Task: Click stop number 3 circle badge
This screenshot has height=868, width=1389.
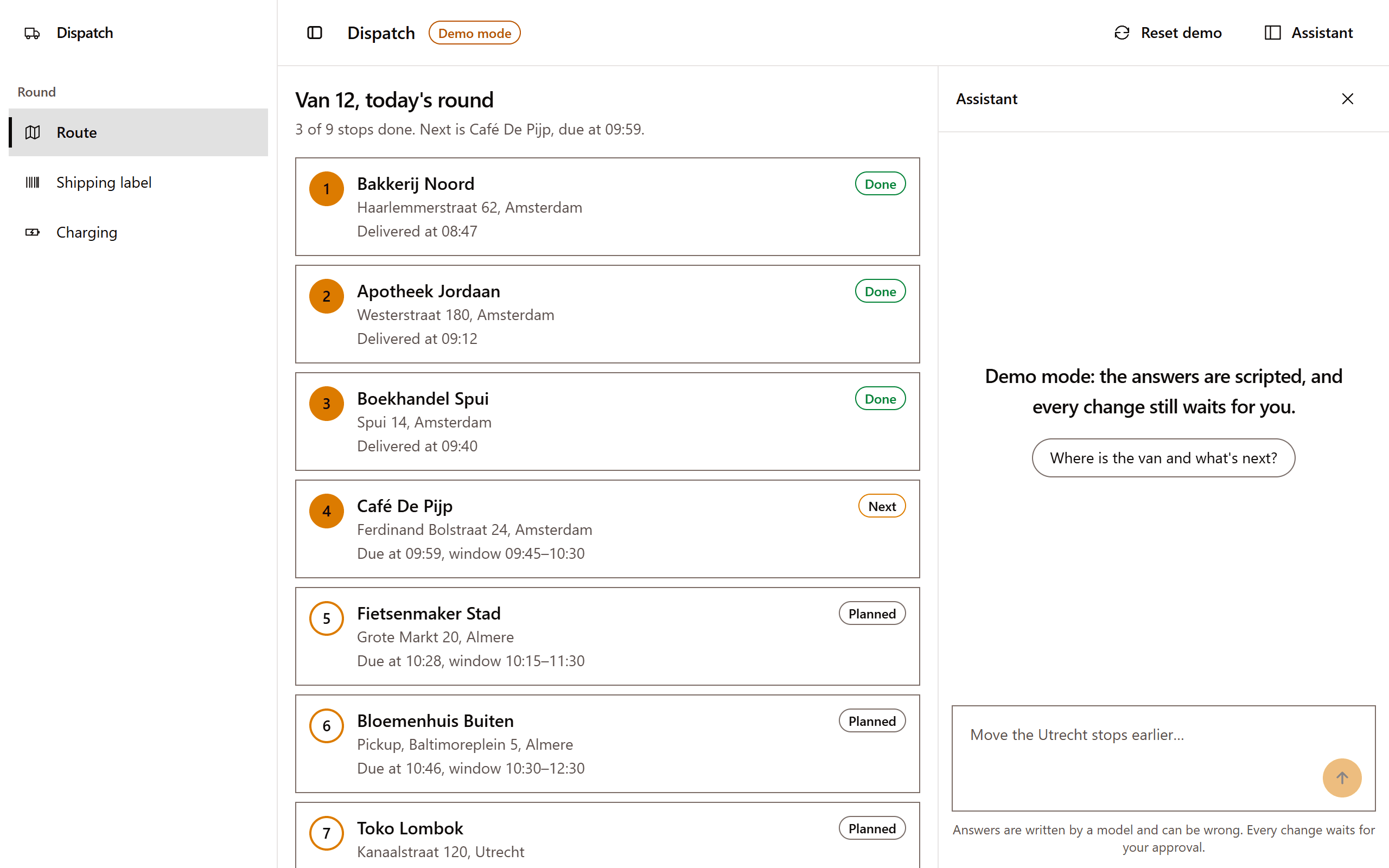Action: [x=327, y=404]
